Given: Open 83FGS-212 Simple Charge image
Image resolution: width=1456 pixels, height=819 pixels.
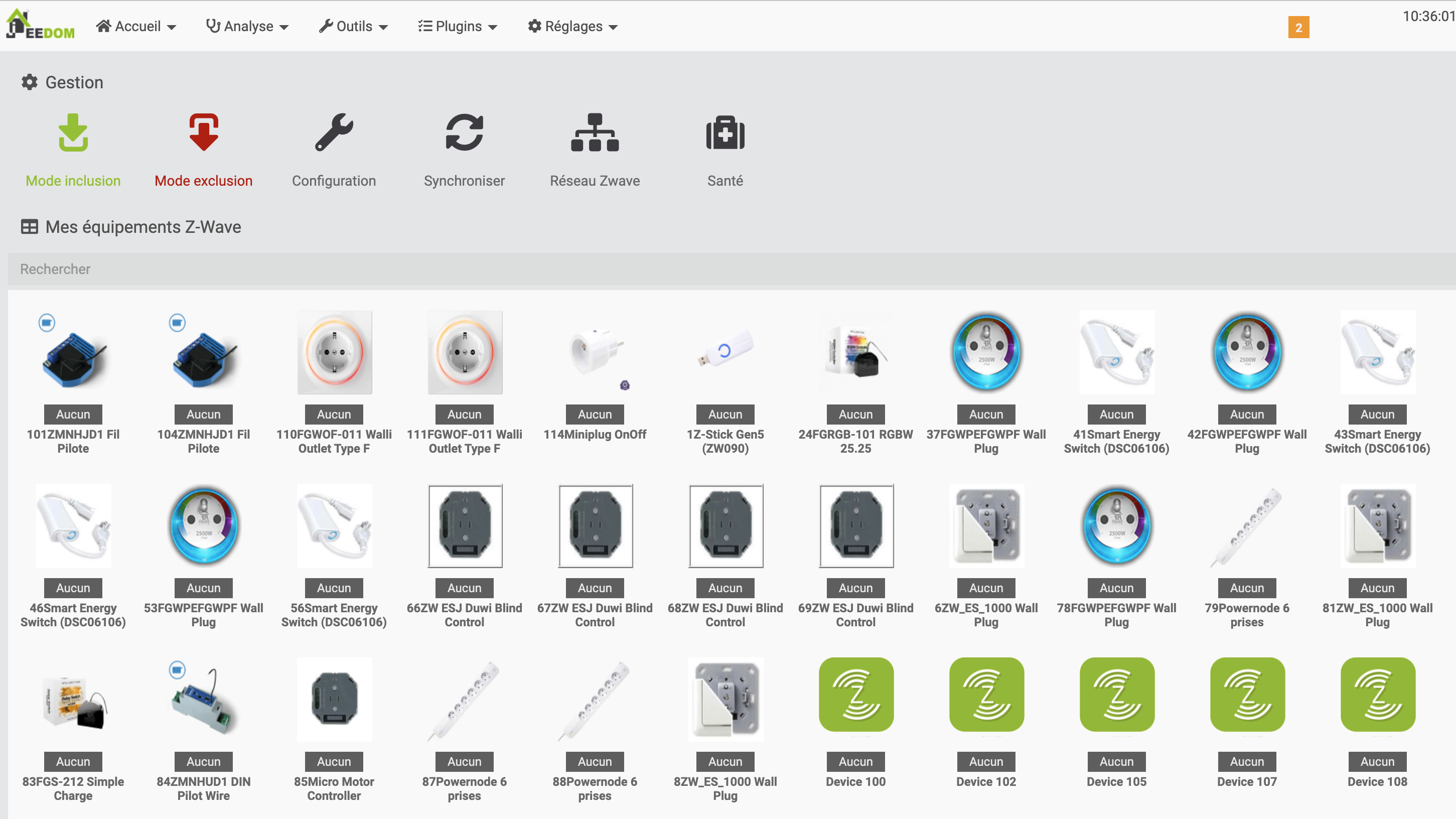Looking at the screenshot, I should coord(73,700).
